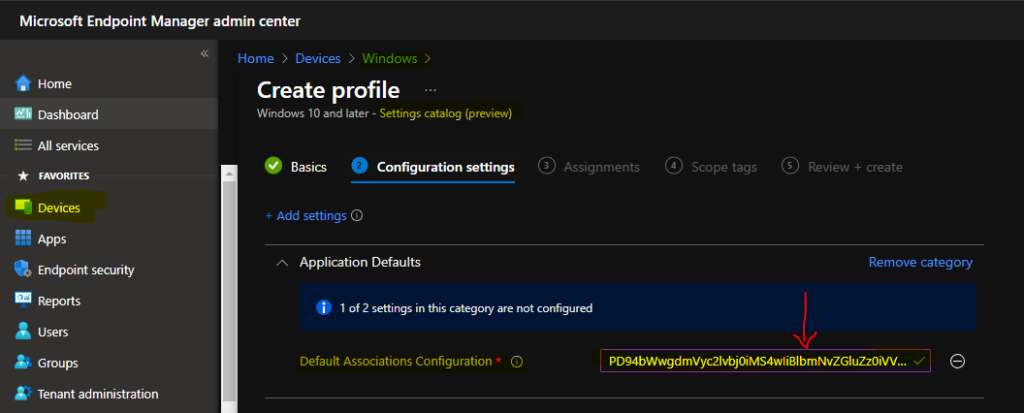The width and height of the screenshot is (1024, 413).
Task: Click the Remove category link
Action: (x=920, y=262)
